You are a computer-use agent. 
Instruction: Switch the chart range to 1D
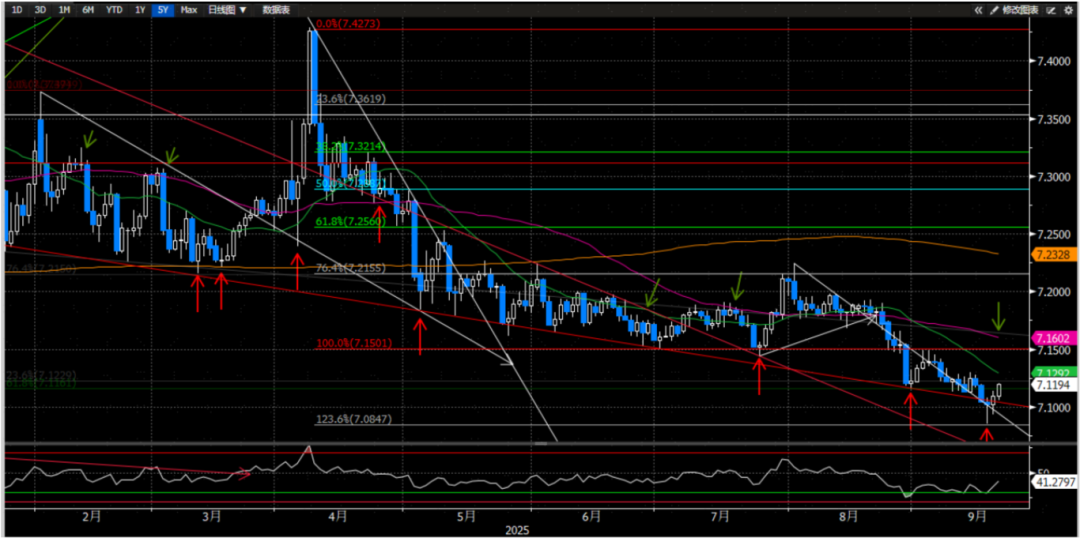[x=17, y=10]
